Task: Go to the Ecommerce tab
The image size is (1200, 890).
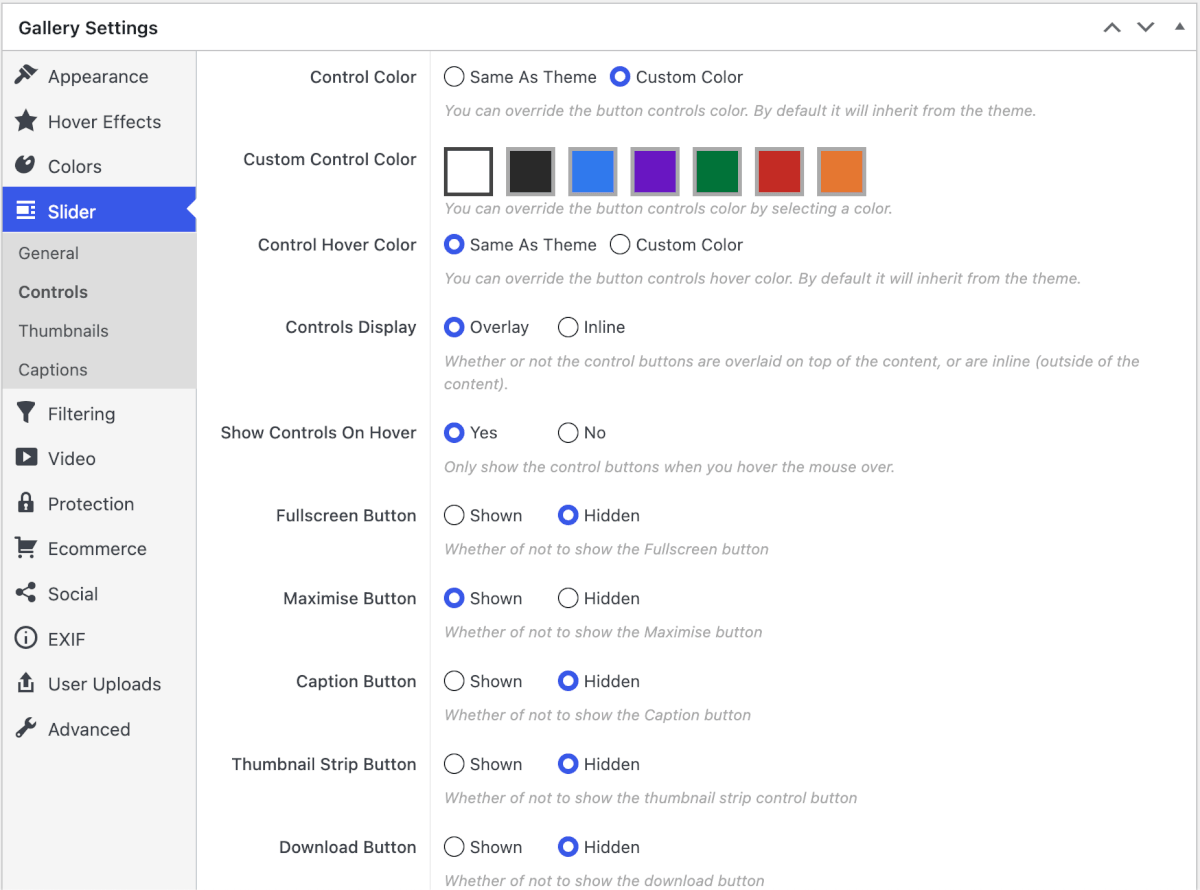Action: coord(99,548)
